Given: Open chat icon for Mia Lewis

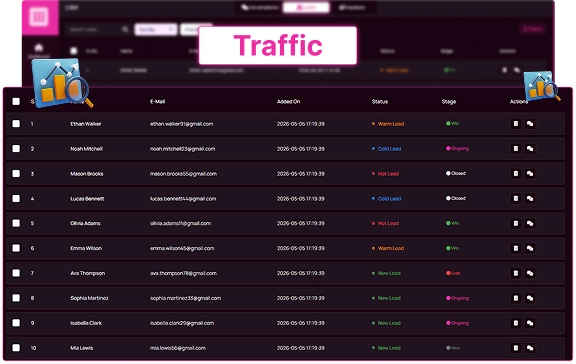Looking at the screenshot, I should pyautogui.click(x=530, y=348).
